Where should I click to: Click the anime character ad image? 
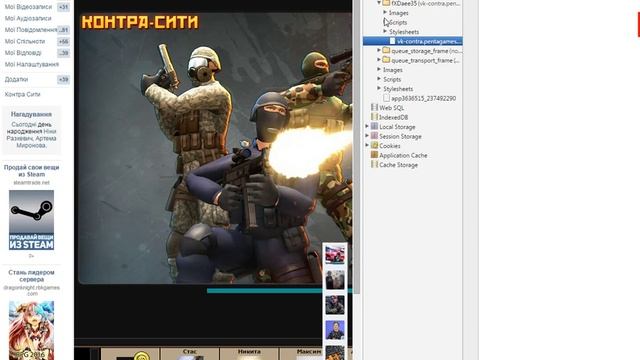(x=31, y=330)
